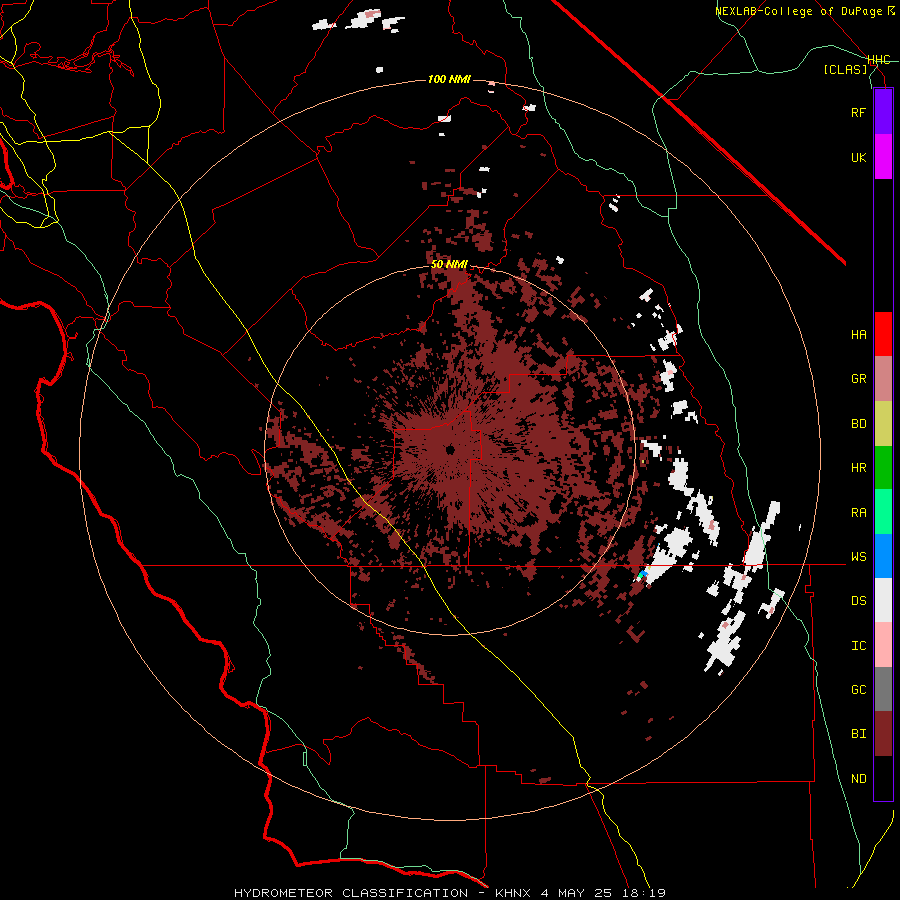
Task: Click the BD legend label
Action: (x=858, y=424)
